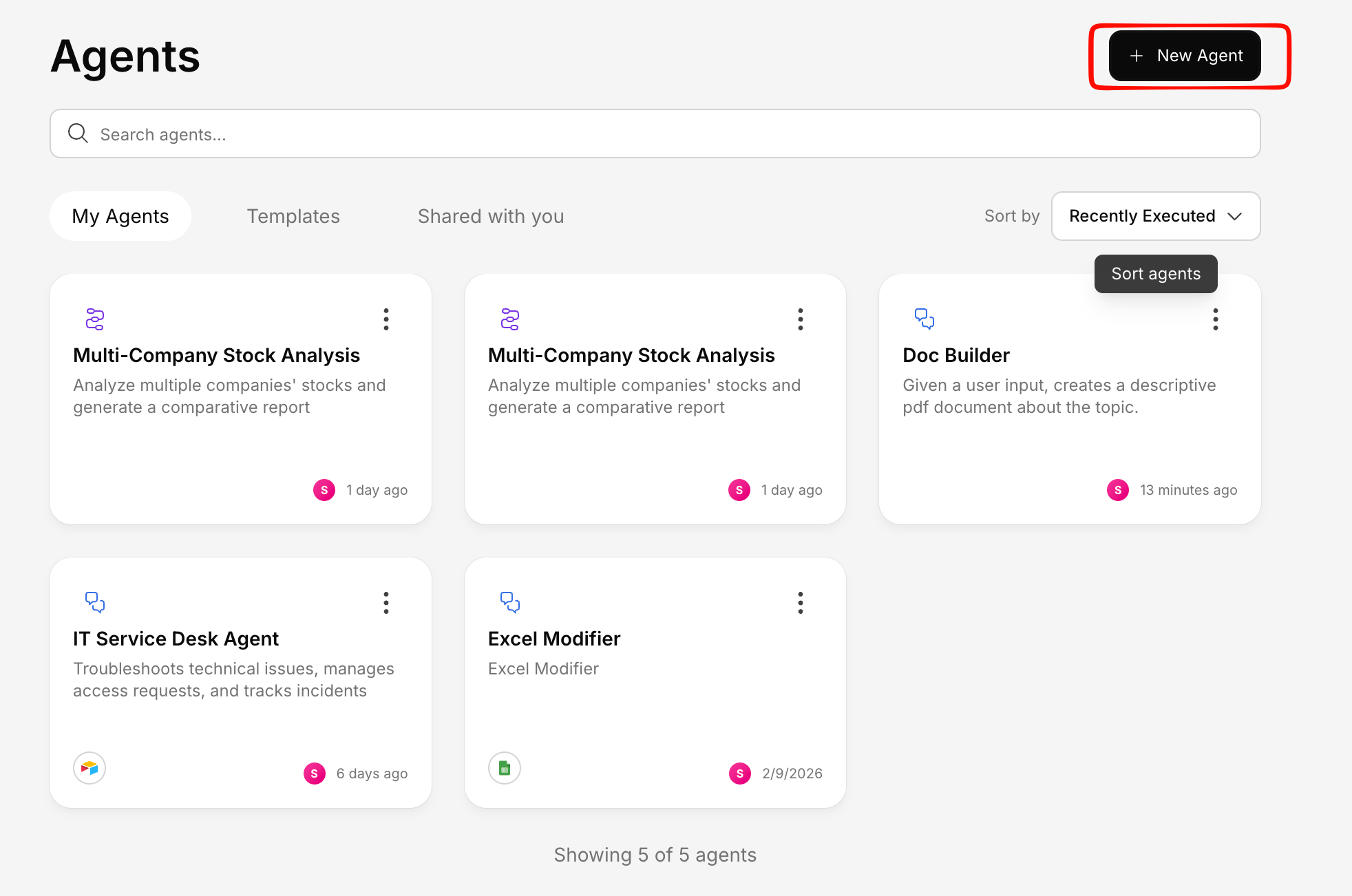This screenshot has width=1352, height=896.
Task: Focus the Search agents input field
Action: tap(654, 134)
